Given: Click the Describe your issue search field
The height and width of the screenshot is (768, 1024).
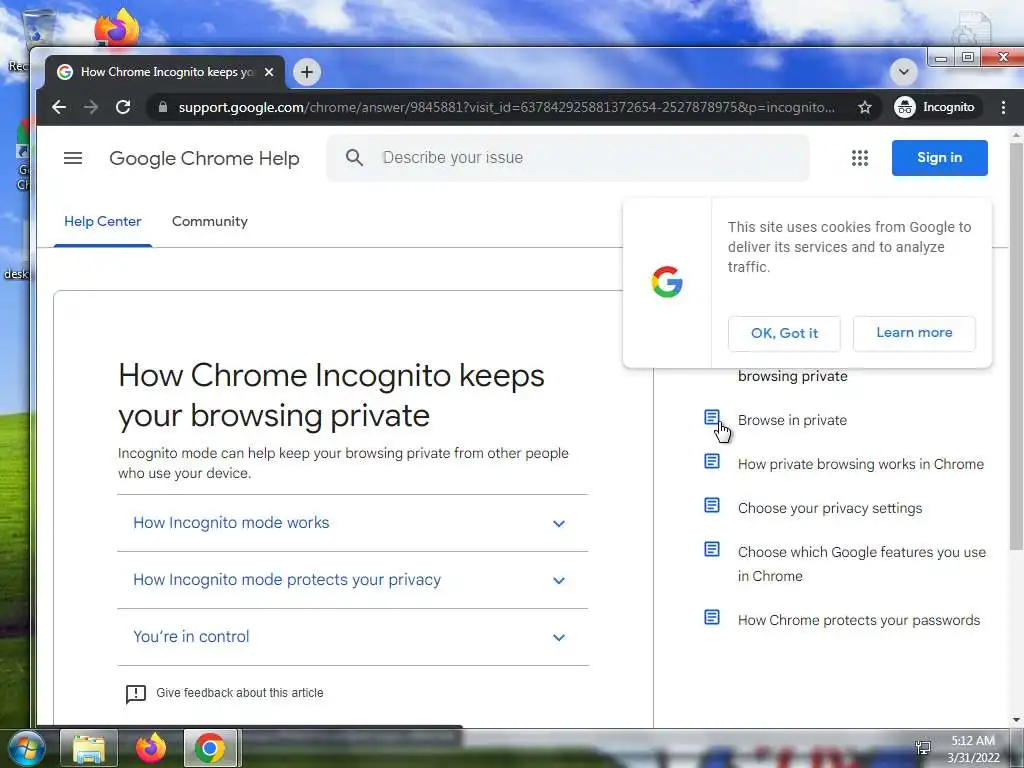Looking at the screenshot, I should pos(568,158).
